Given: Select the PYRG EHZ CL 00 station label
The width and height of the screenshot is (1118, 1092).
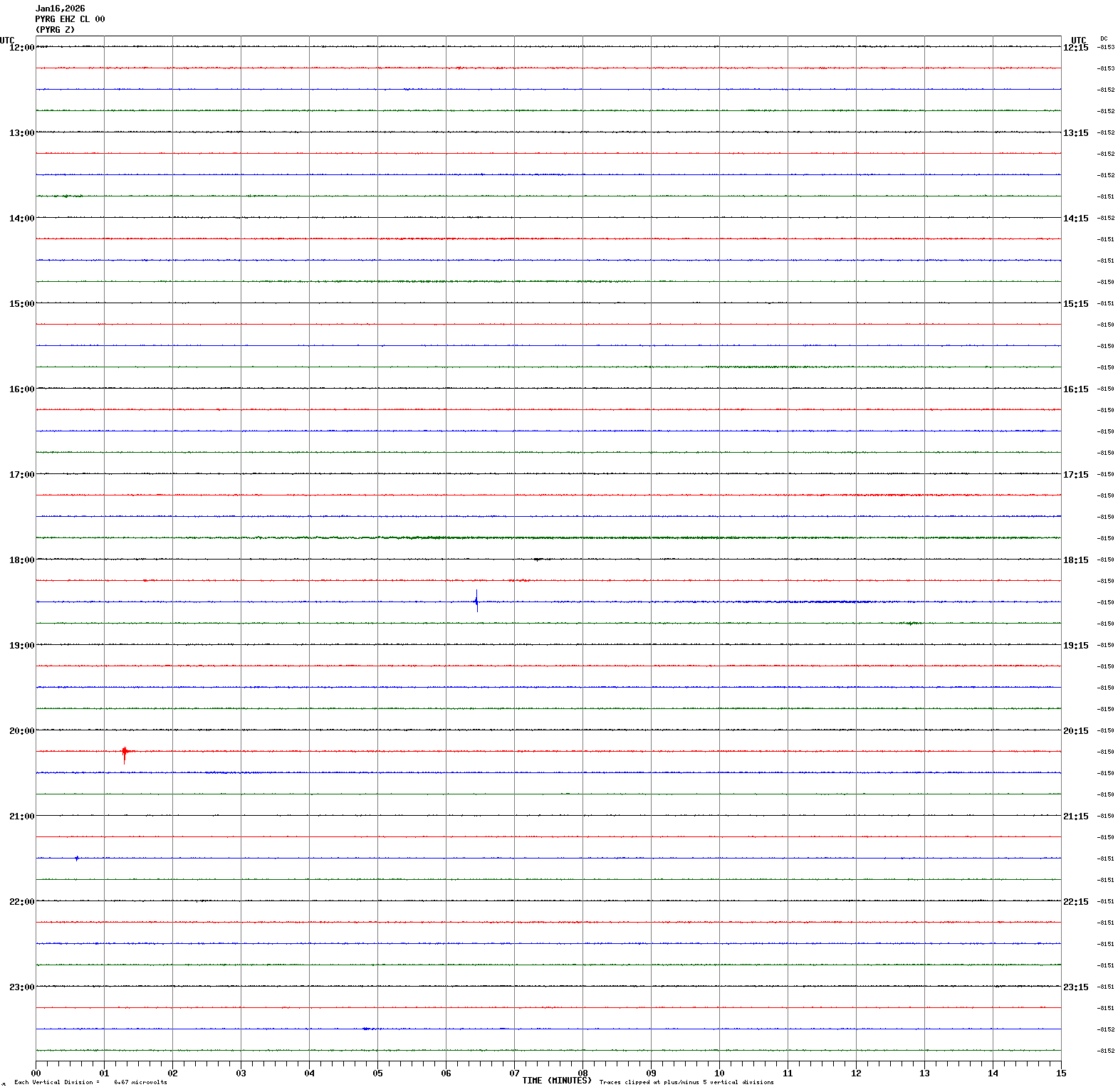Looking at the screenshot, I should (70, 19).
